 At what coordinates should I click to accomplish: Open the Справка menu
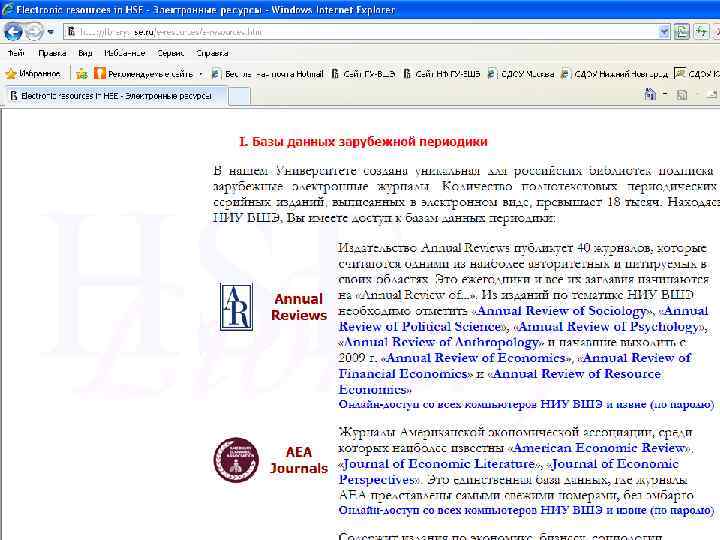pos(212,53)
